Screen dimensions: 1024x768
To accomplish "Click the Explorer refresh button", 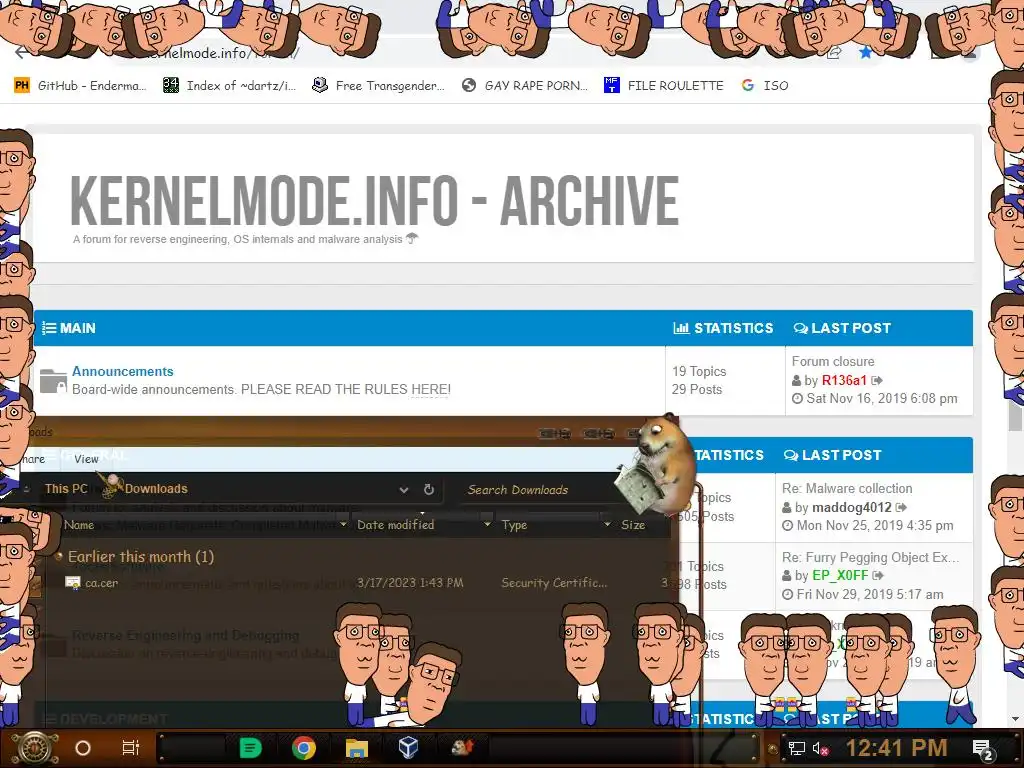I will [429, 489].
